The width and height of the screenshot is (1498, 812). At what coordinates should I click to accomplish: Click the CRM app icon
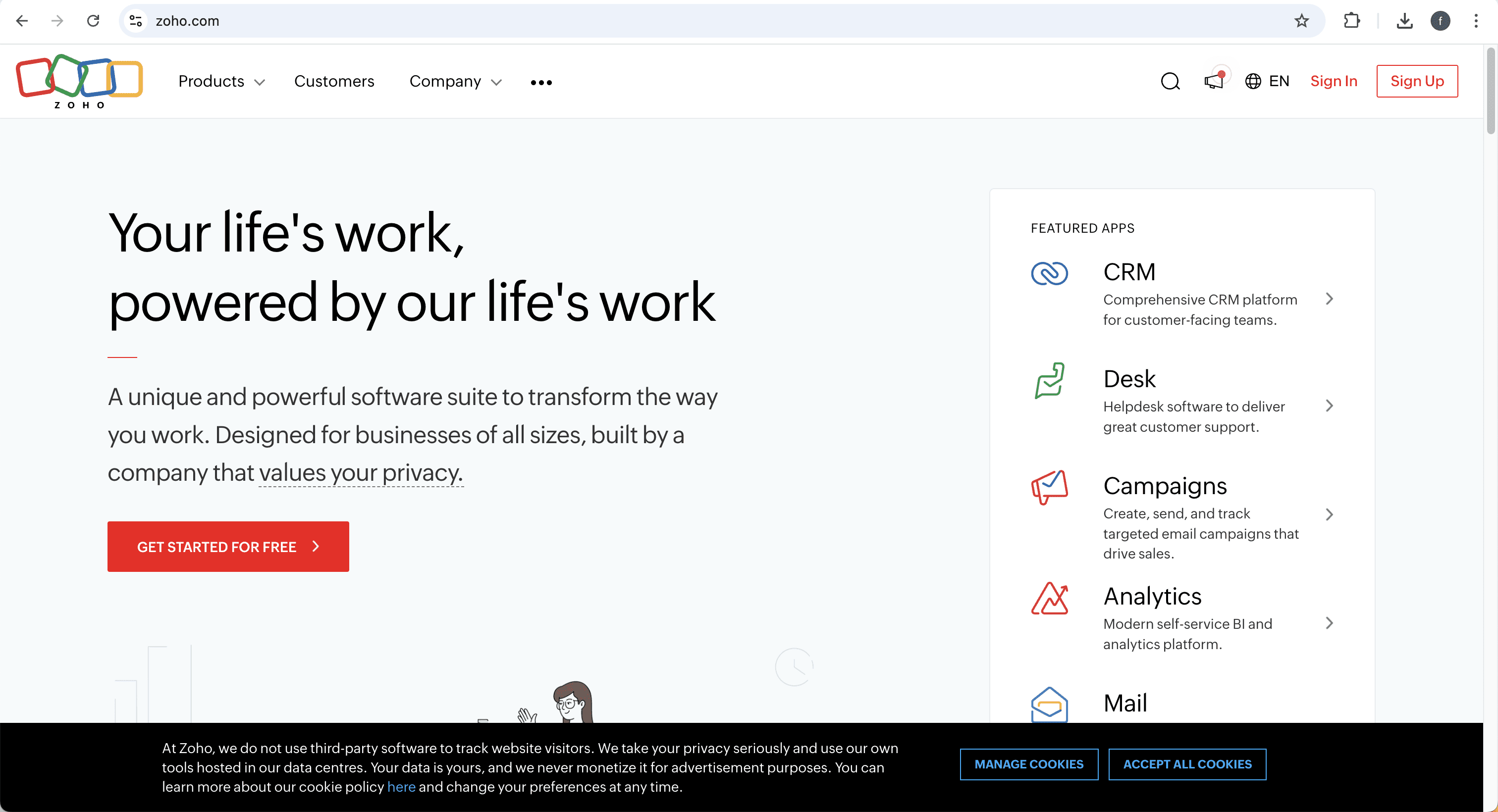[x=1050, y=273]
